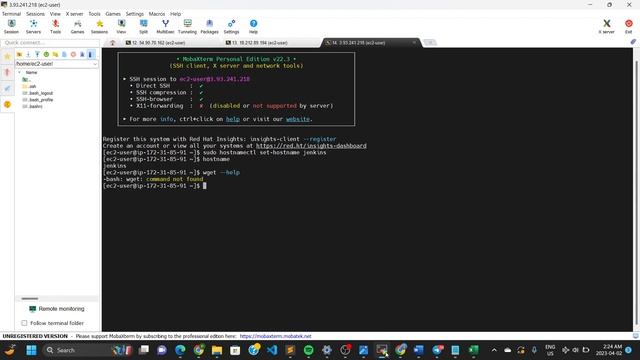Viewport: 640px width, 360px height.
Task: Open the Macros sidebar tab
Action: coord(7,88)
